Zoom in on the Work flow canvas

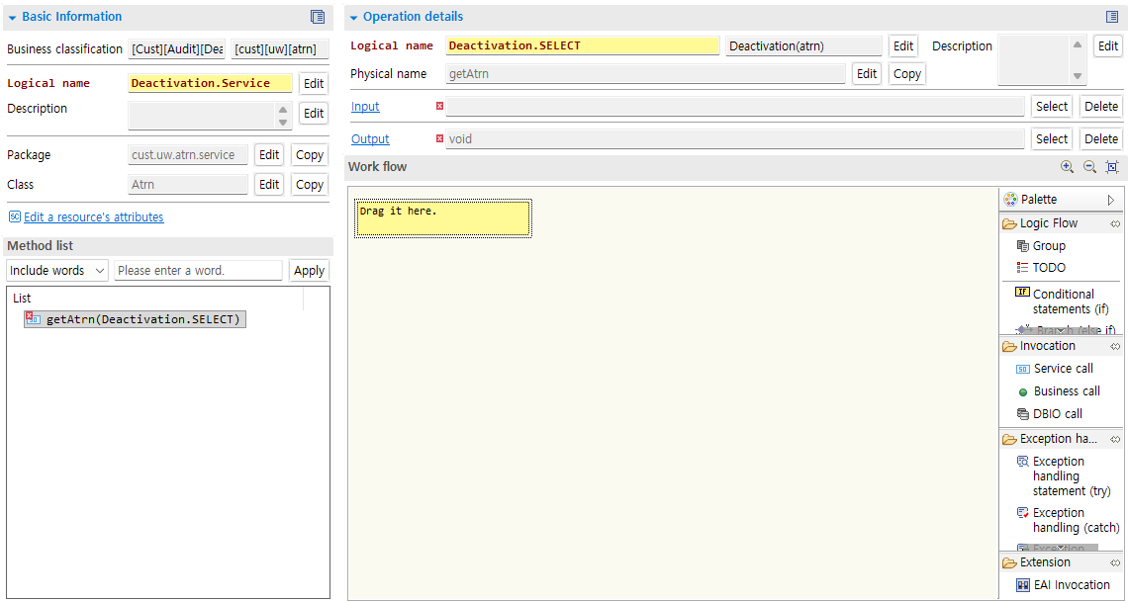click(1066, 167)
